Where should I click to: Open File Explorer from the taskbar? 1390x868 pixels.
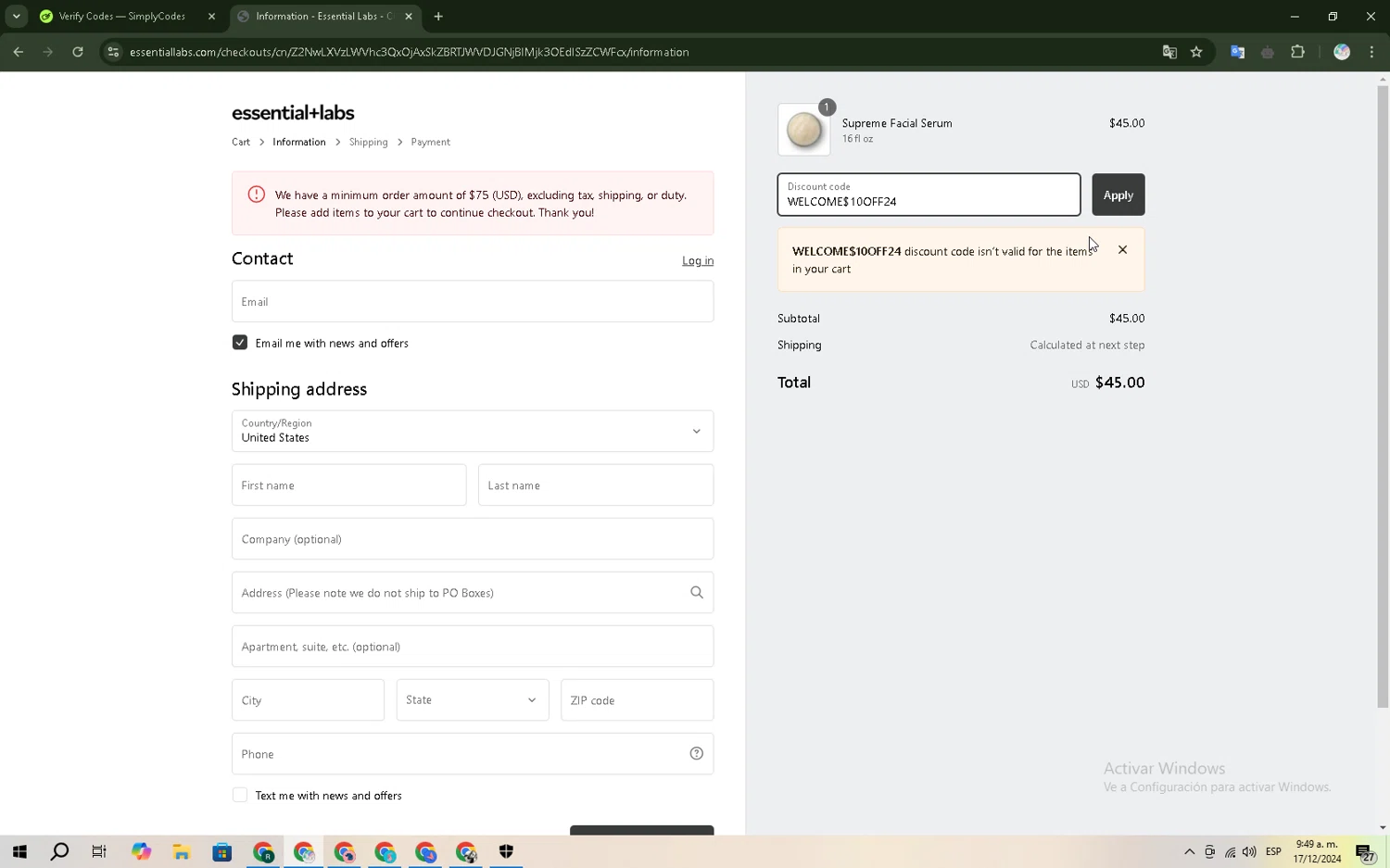tap(182, 851)
